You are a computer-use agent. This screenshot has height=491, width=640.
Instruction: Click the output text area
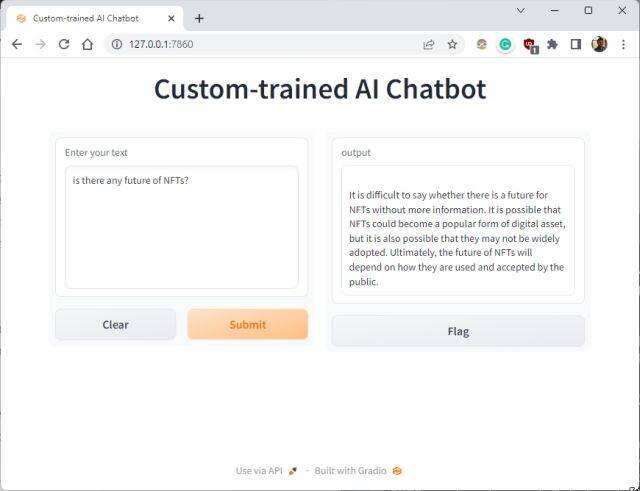[x=458, y=230]
